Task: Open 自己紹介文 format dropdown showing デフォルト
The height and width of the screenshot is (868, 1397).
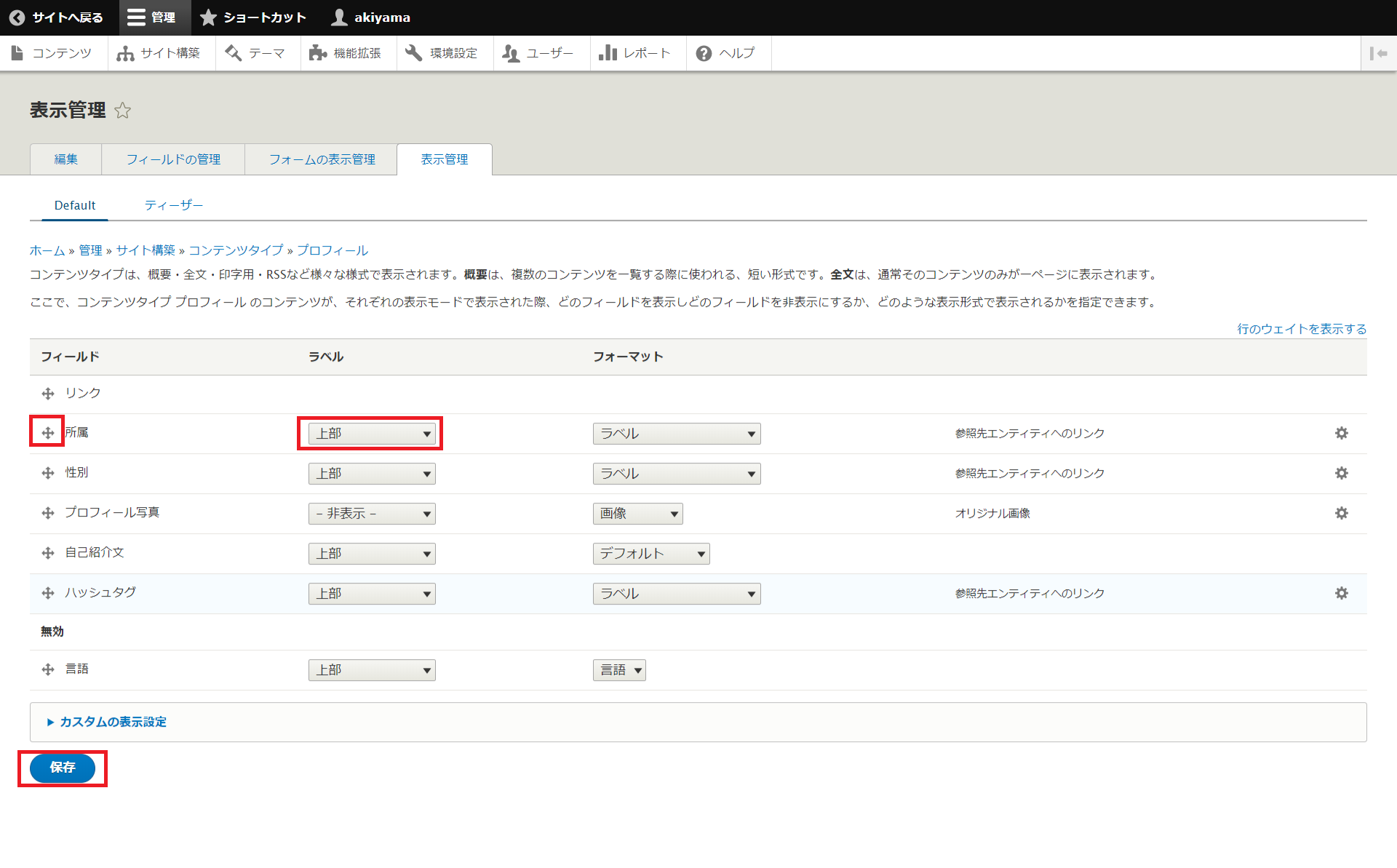Action: click(650, 554)
